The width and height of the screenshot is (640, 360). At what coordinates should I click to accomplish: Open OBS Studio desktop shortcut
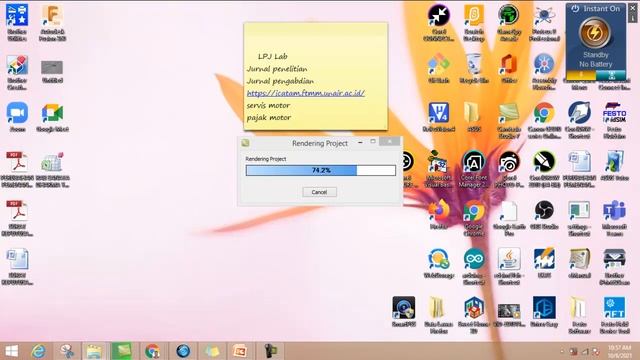(544, 214)
